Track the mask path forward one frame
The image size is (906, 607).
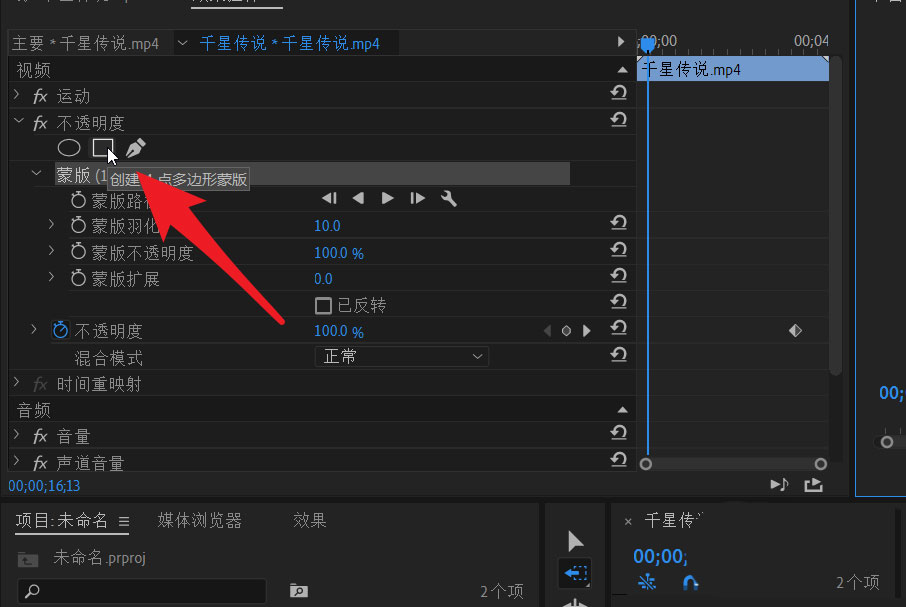coord(417,198)
